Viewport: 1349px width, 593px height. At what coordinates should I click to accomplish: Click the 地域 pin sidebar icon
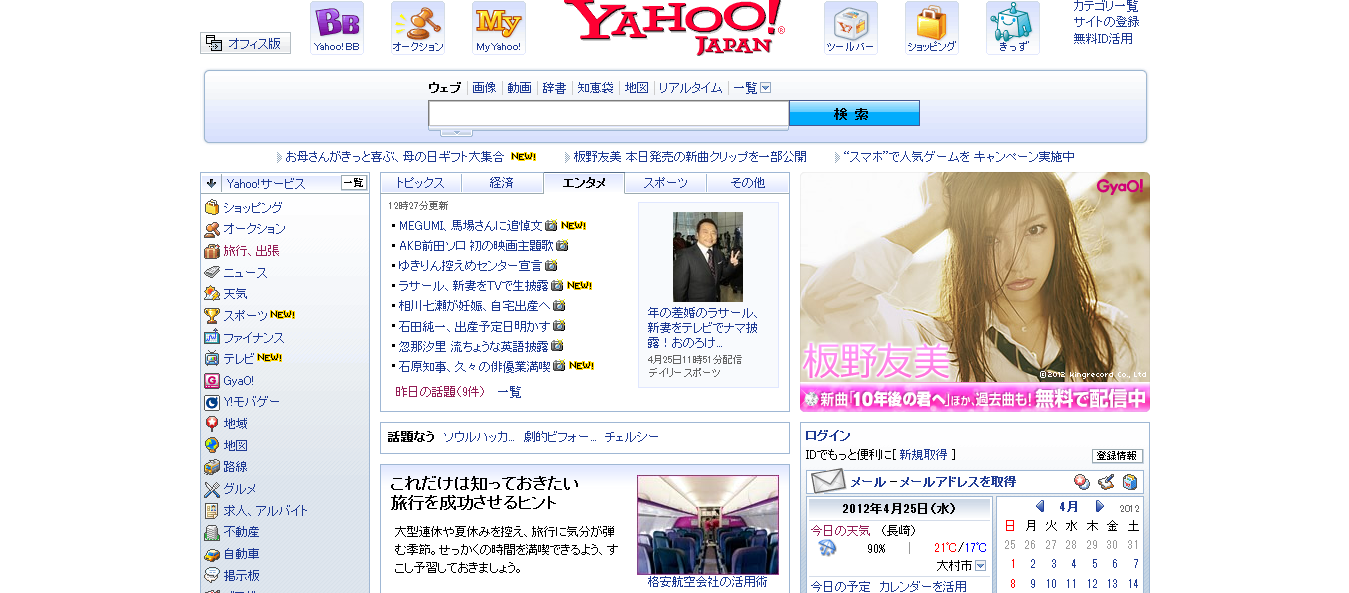point(212,424)
